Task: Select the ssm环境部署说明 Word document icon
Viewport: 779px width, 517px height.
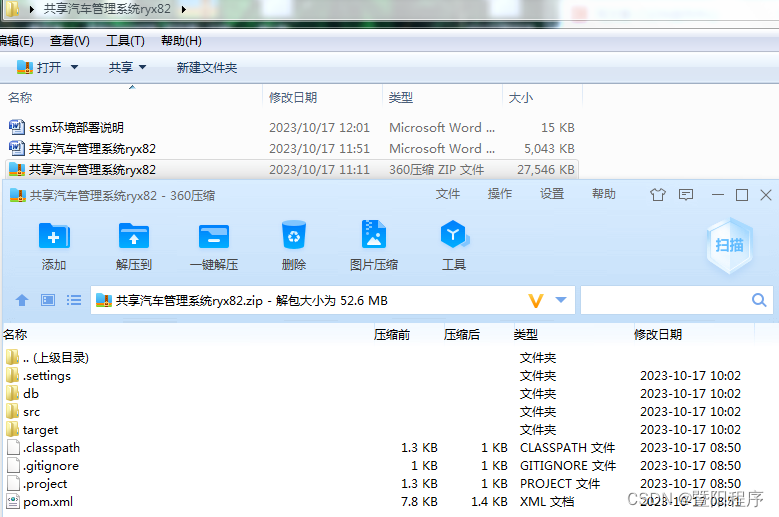Action: pos(17,127)
